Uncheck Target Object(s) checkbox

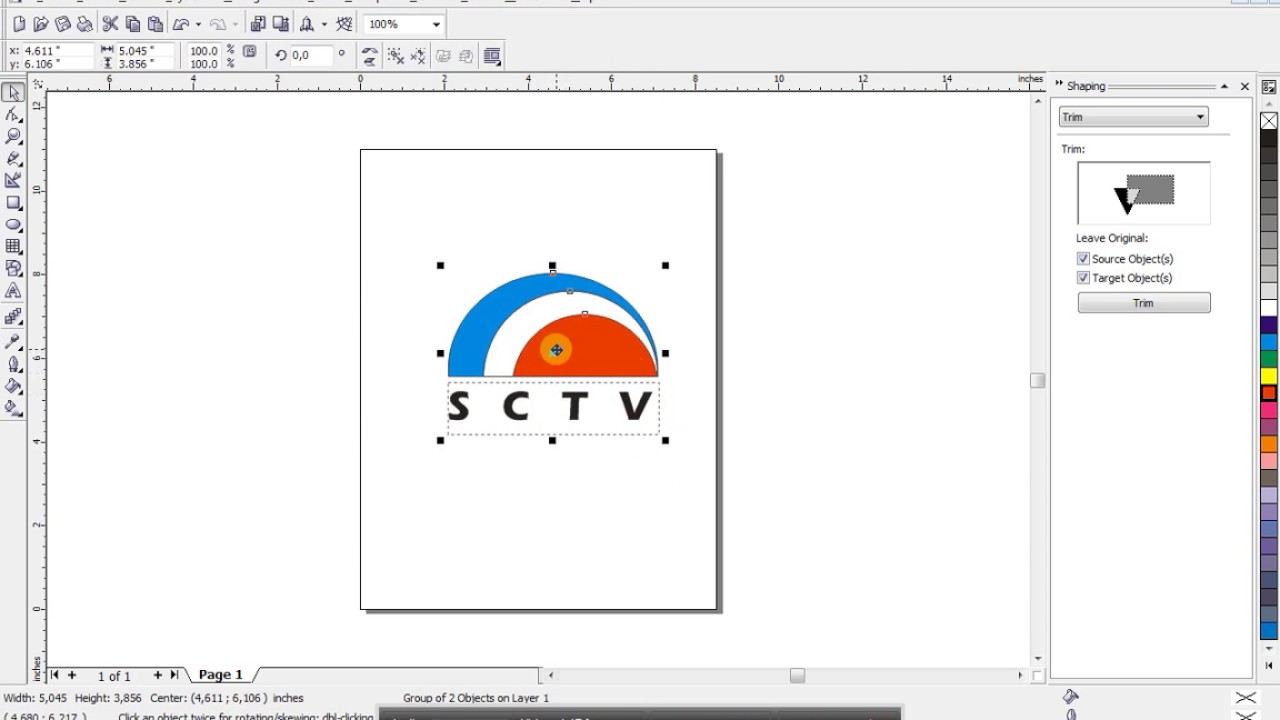tap(1083, 278)
